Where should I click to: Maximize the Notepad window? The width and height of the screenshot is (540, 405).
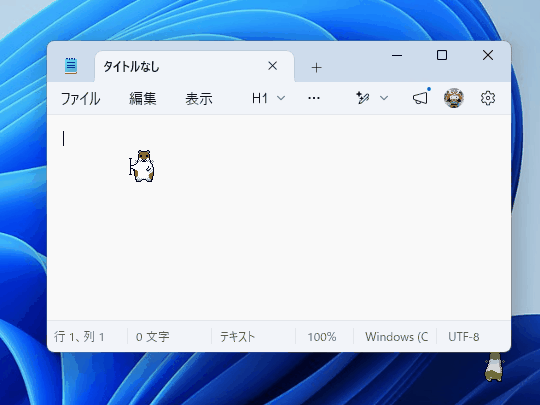click(442, 55)
